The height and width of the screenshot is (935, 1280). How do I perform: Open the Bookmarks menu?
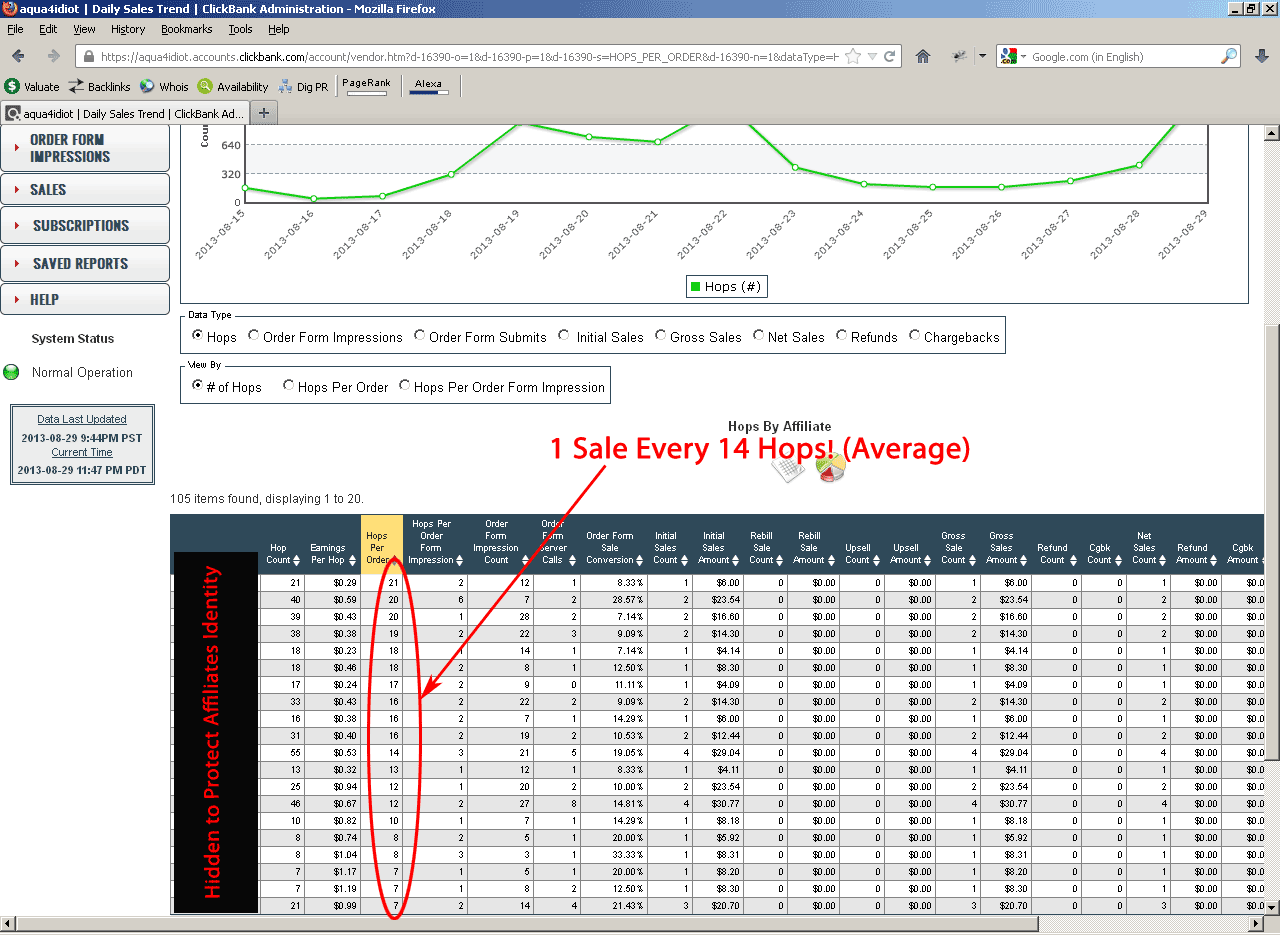186,29
